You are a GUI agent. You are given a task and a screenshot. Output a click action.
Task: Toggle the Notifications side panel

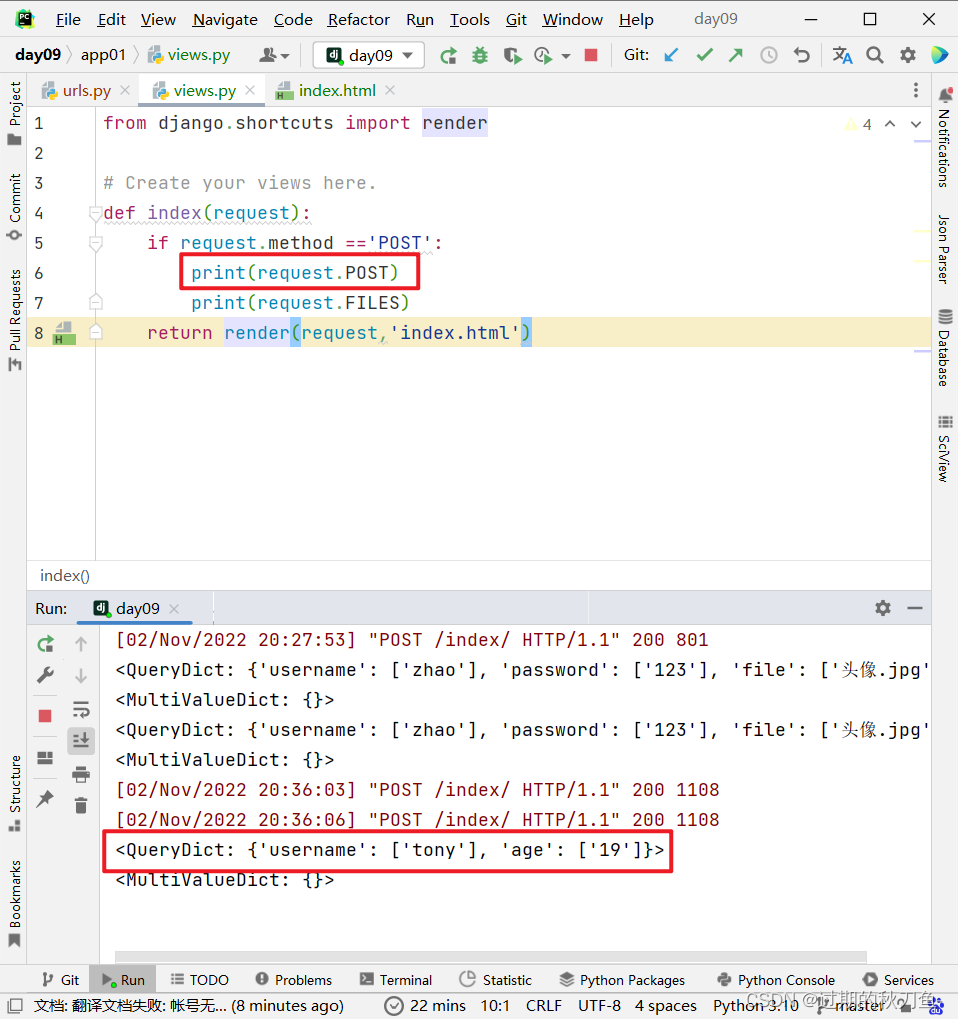pos(944,138)
